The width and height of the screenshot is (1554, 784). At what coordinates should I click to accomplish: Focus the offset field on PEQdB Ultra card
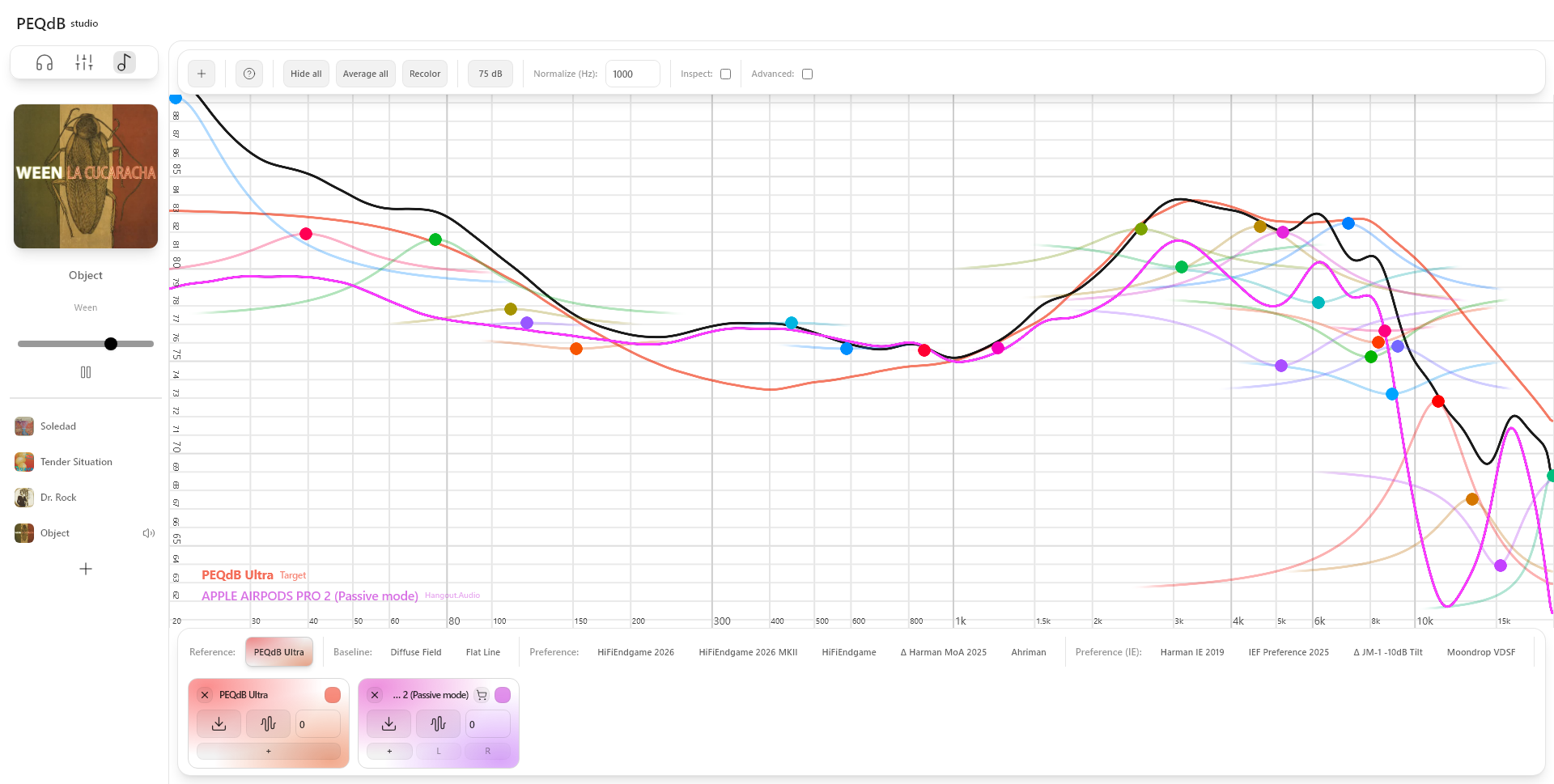318,724
